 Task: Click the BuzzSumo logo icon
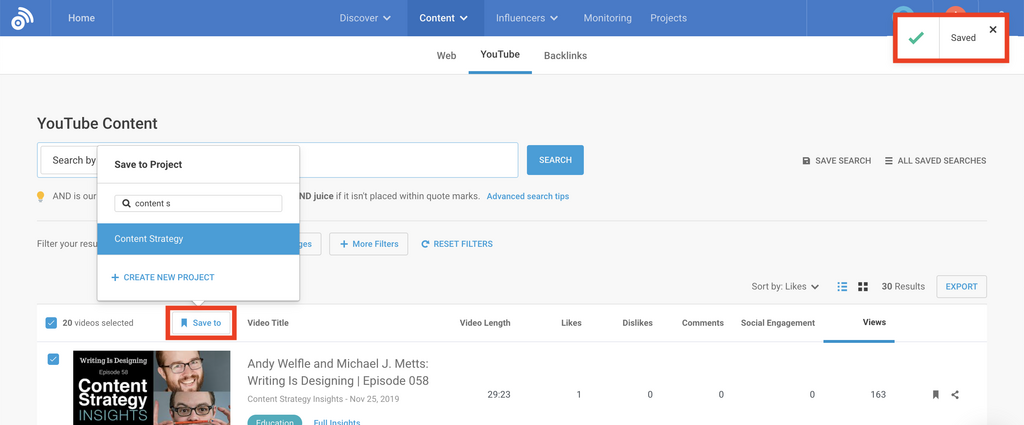click(x=23, y=18)
